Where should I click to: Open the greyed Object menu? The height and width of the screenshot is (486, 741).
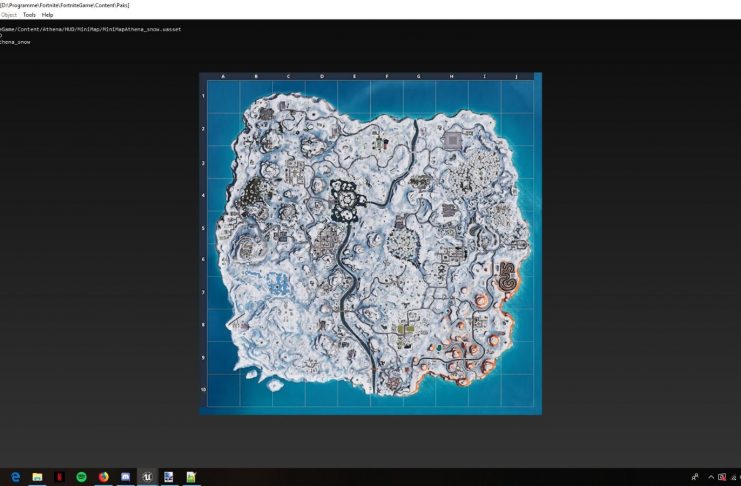(x=9, y=15)
